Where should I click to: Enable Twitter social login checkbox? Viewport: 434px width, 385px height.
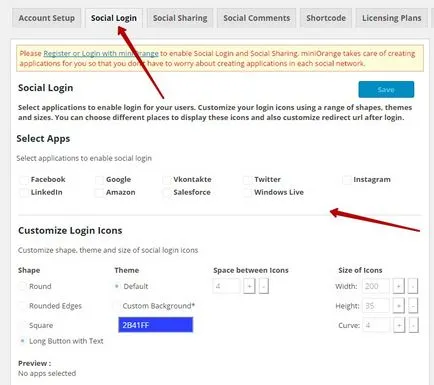247,180
